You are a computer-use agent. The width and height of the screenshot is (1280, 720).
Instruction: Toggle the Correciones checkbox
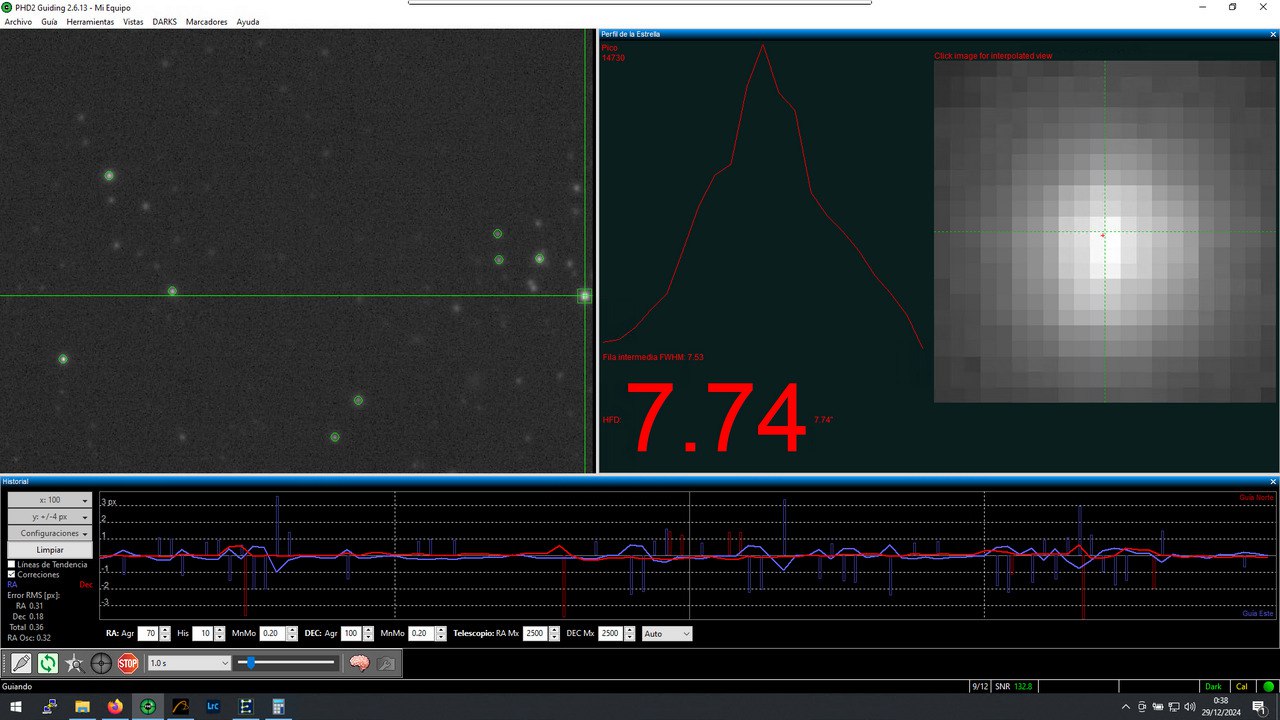12,575
